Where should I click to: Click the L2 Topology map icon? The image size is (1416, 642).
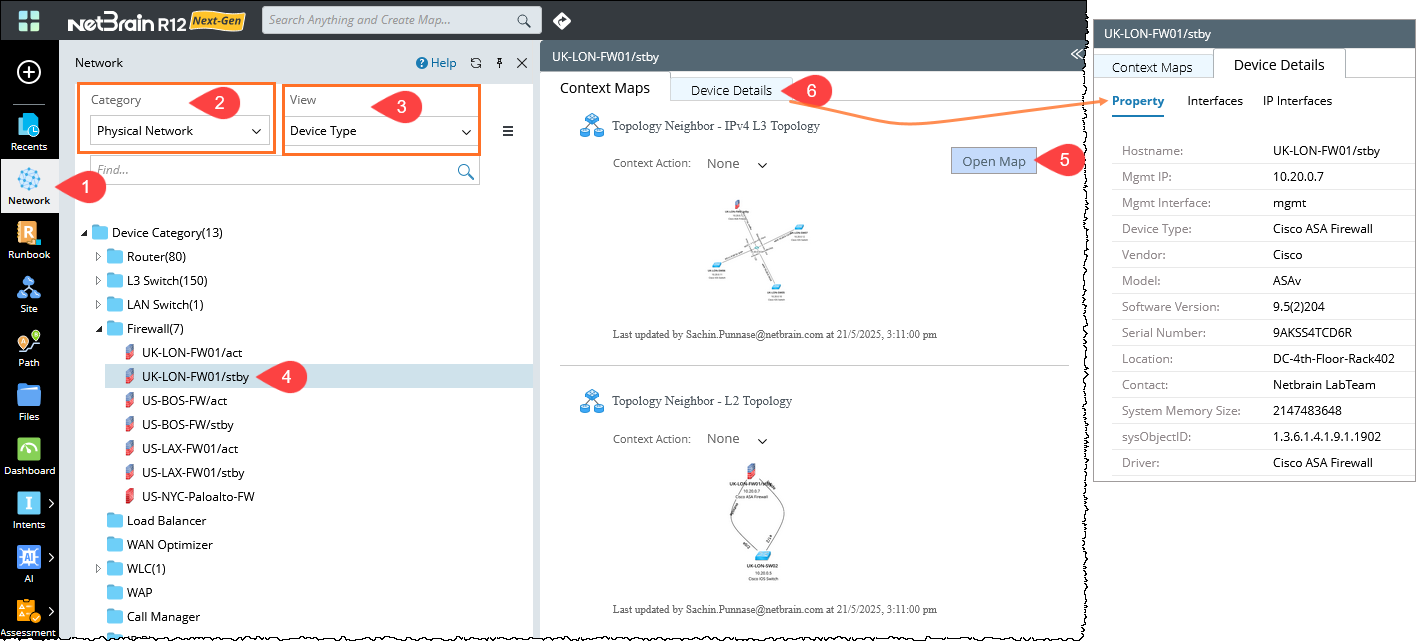click(x=593, y=401)
